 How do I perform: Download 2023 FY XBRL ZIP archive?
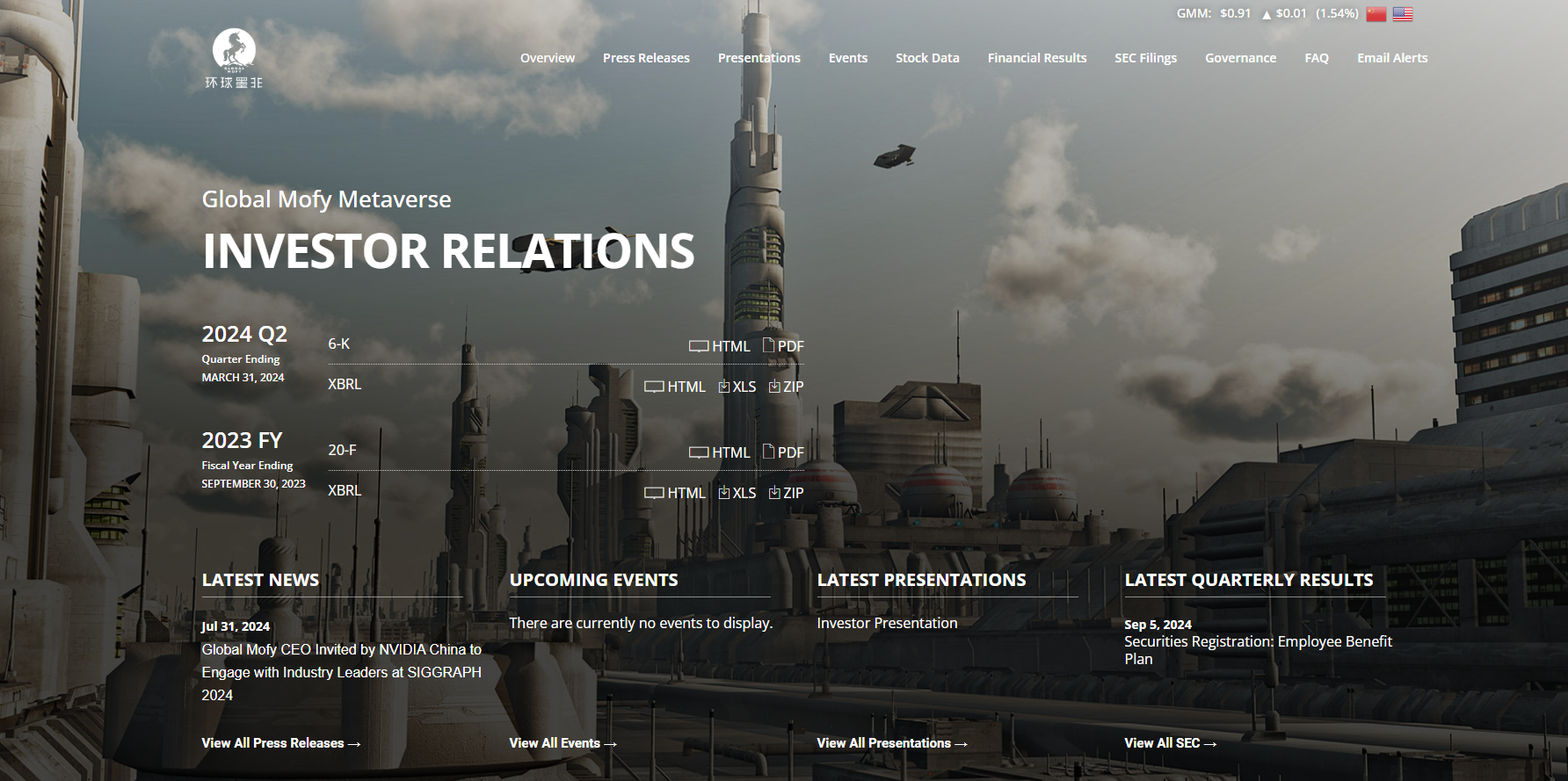tap(787, 493)
